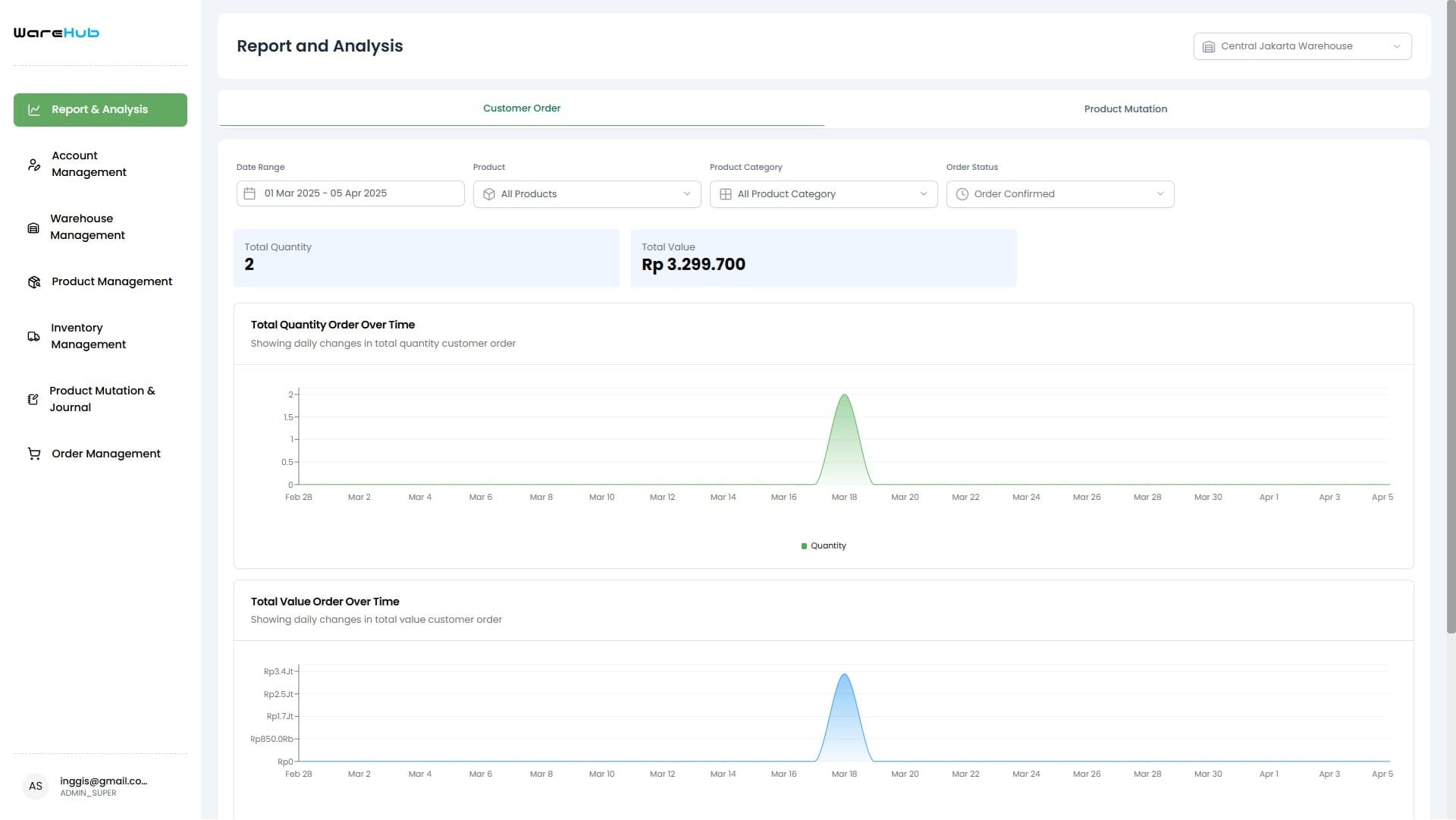Expand the Central Jakarta Warehouse selector
Viewport: 1456px width, 820px height.
point(1301,46)
